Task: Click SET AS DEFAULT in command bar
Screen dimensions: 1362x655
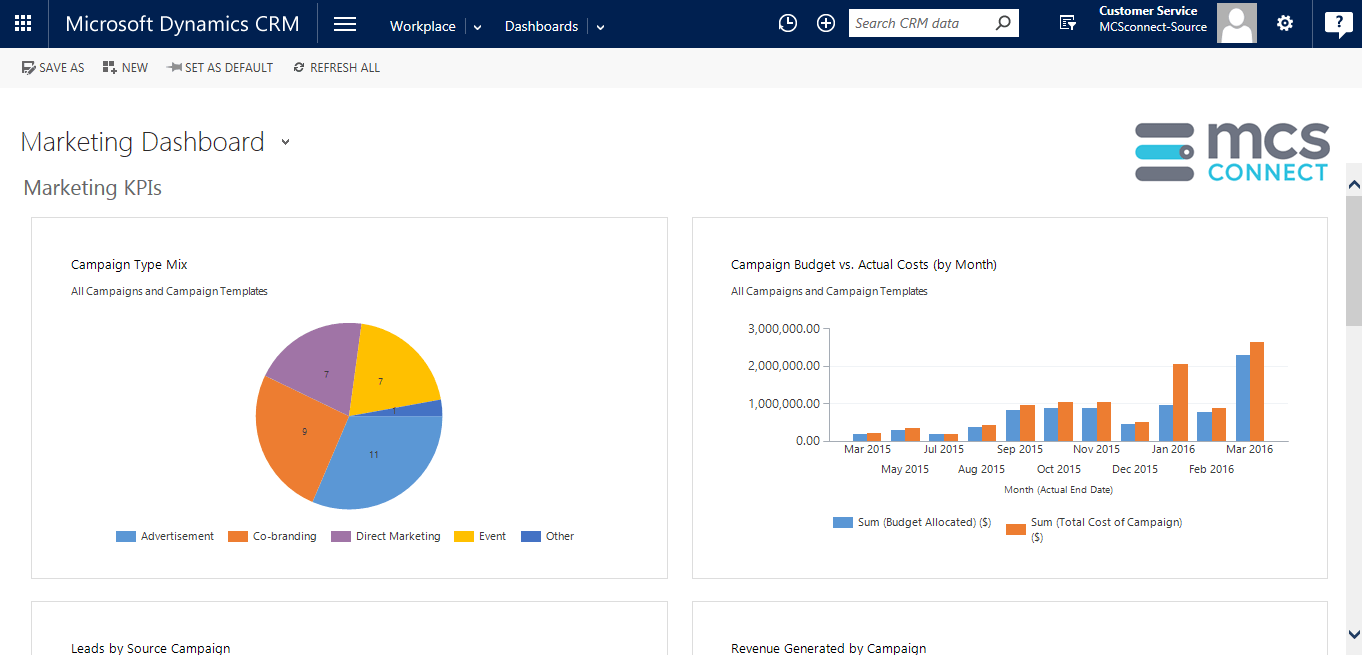Action: 219,68
